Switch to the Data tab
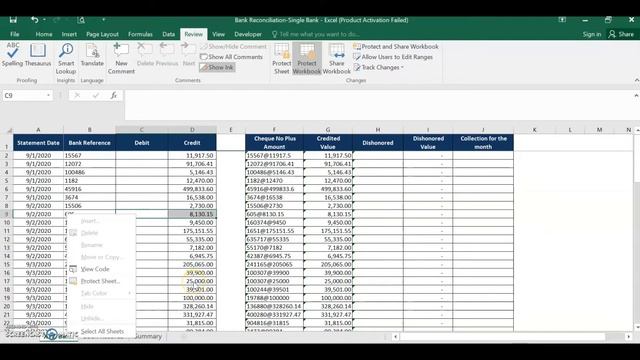640x360 pixels. (168, 34)
